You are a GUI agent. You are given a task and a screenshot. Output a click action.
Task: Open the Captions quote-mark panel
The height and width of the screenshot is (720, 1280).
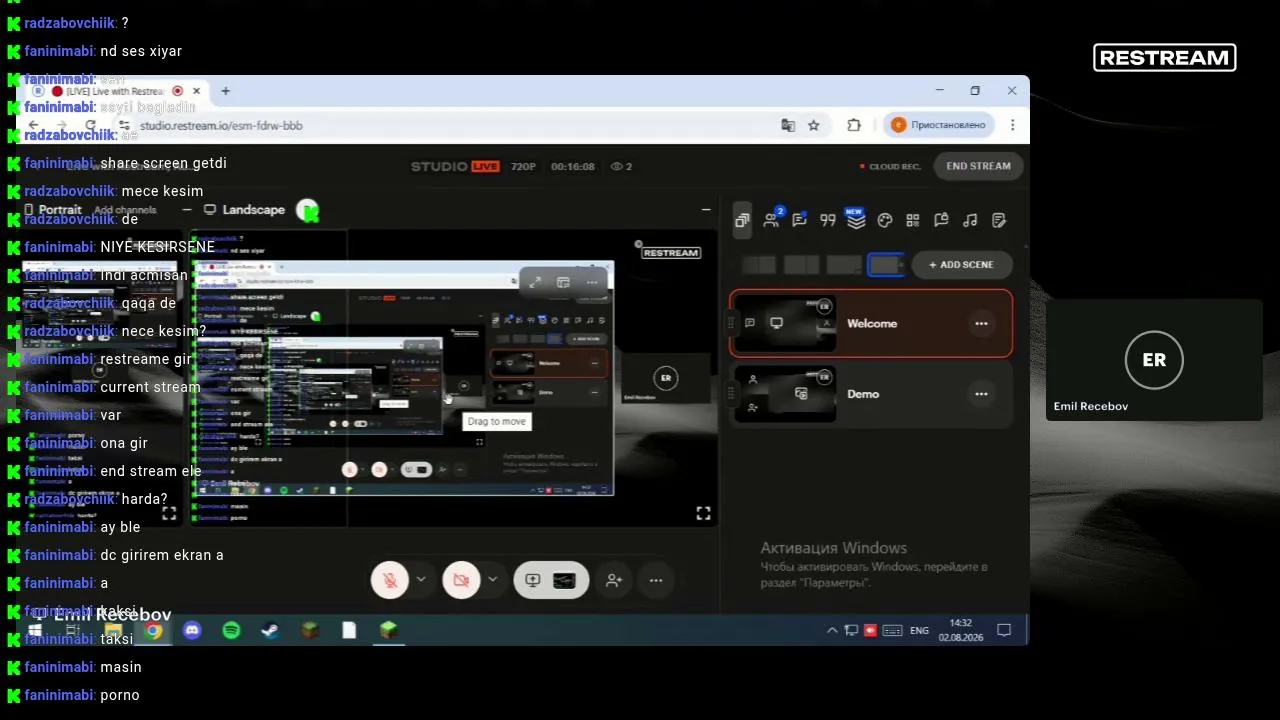(827, 220)
